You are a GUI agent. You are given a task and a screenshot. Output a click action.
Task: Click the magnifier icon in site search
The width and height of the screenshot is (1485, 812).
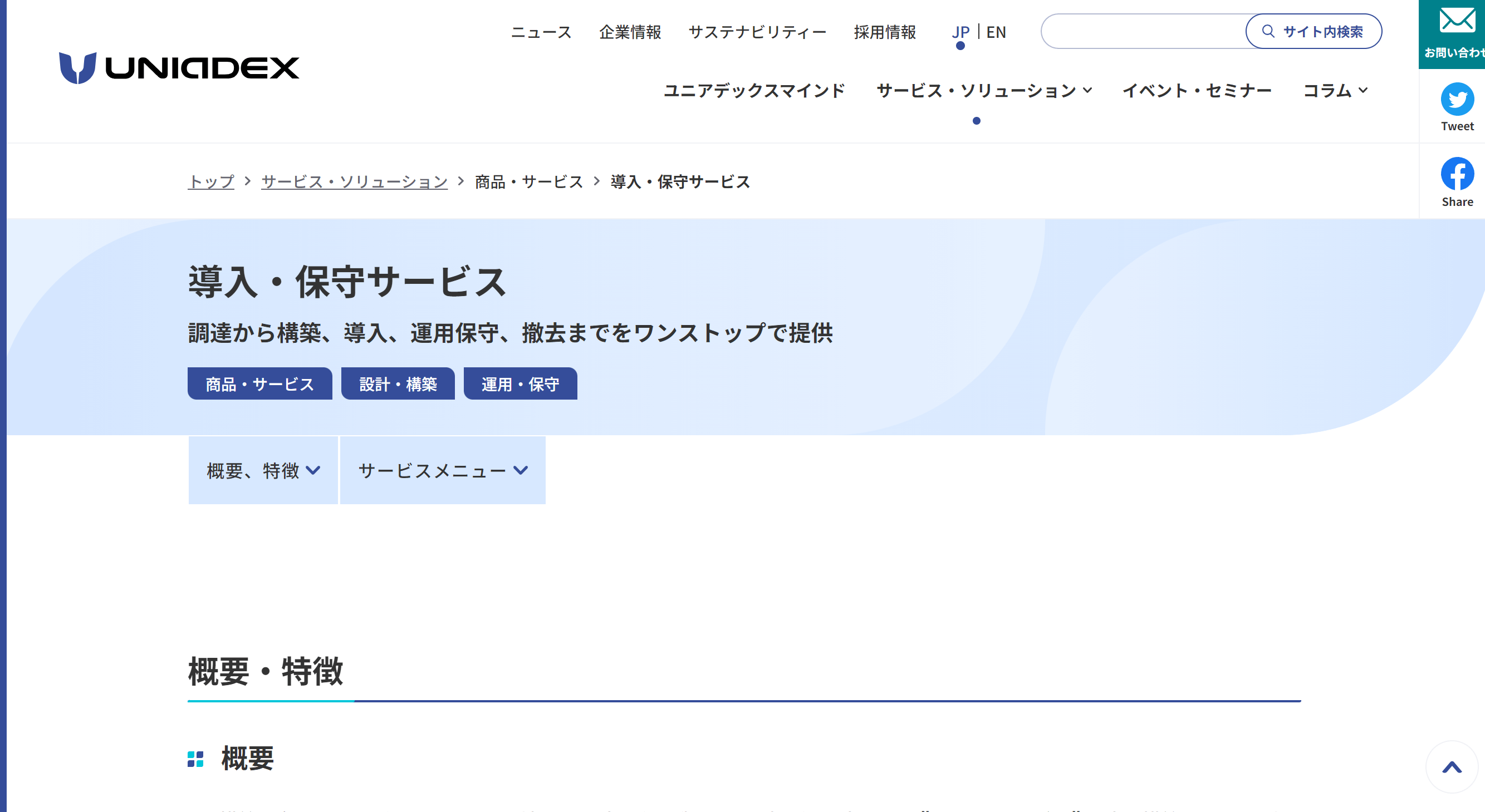[1268, 31]
